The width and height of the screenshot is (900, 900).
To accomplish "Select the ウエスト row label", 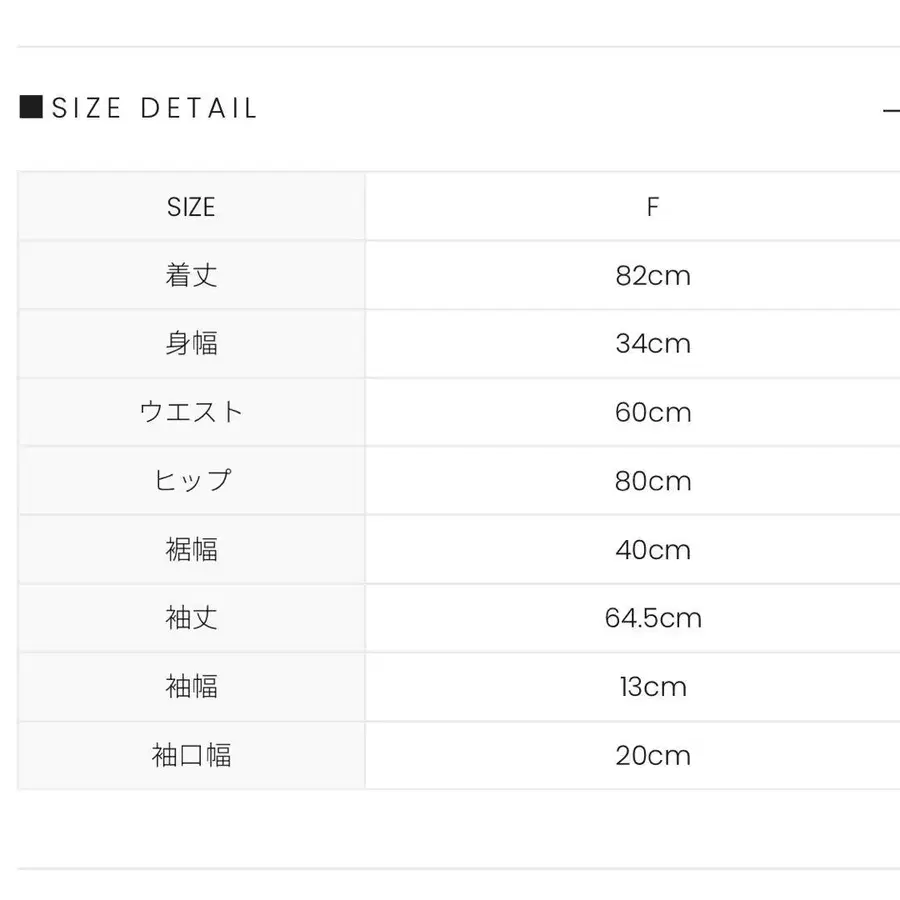I will (x=191, y=412).
